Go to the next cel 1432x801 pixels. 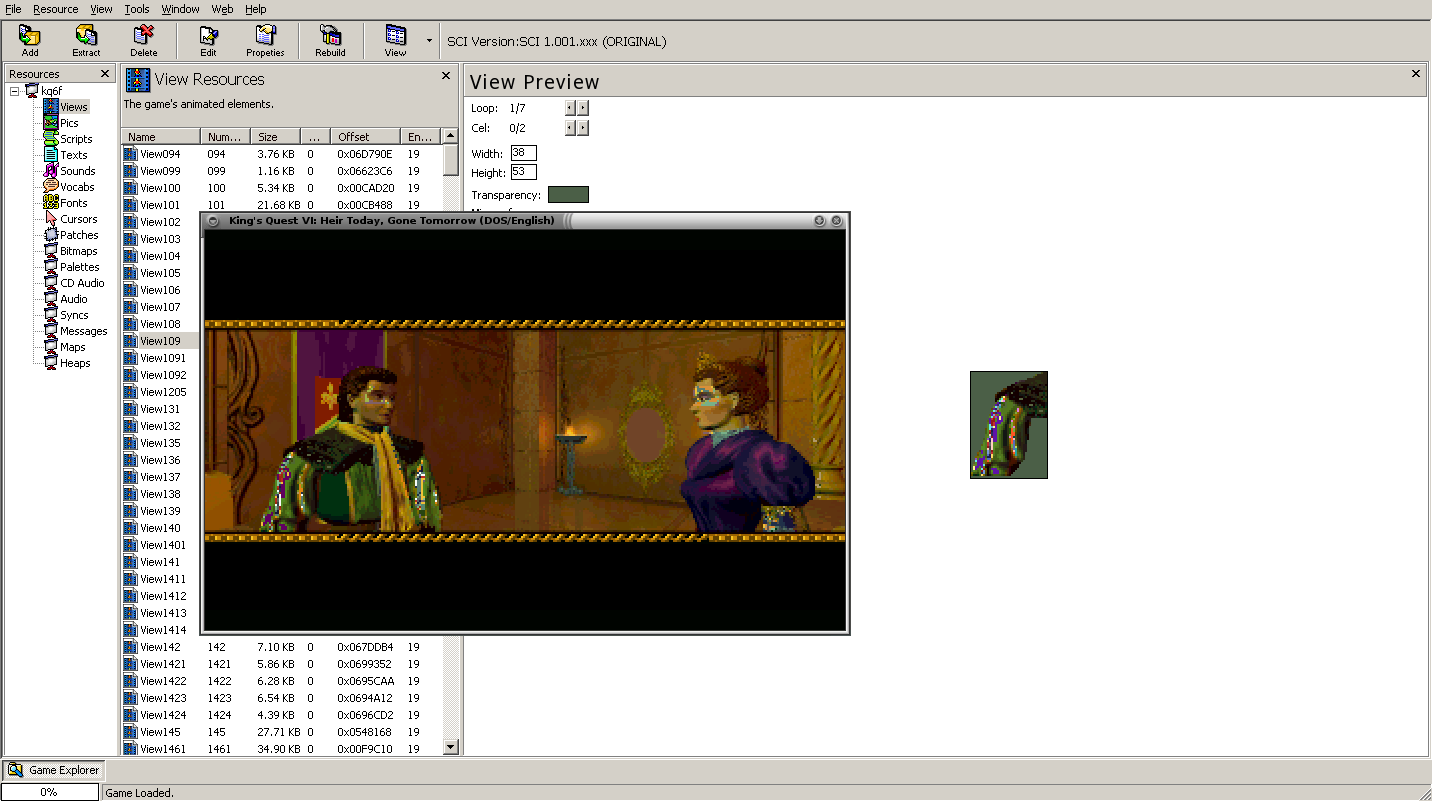tap(583, 128)
